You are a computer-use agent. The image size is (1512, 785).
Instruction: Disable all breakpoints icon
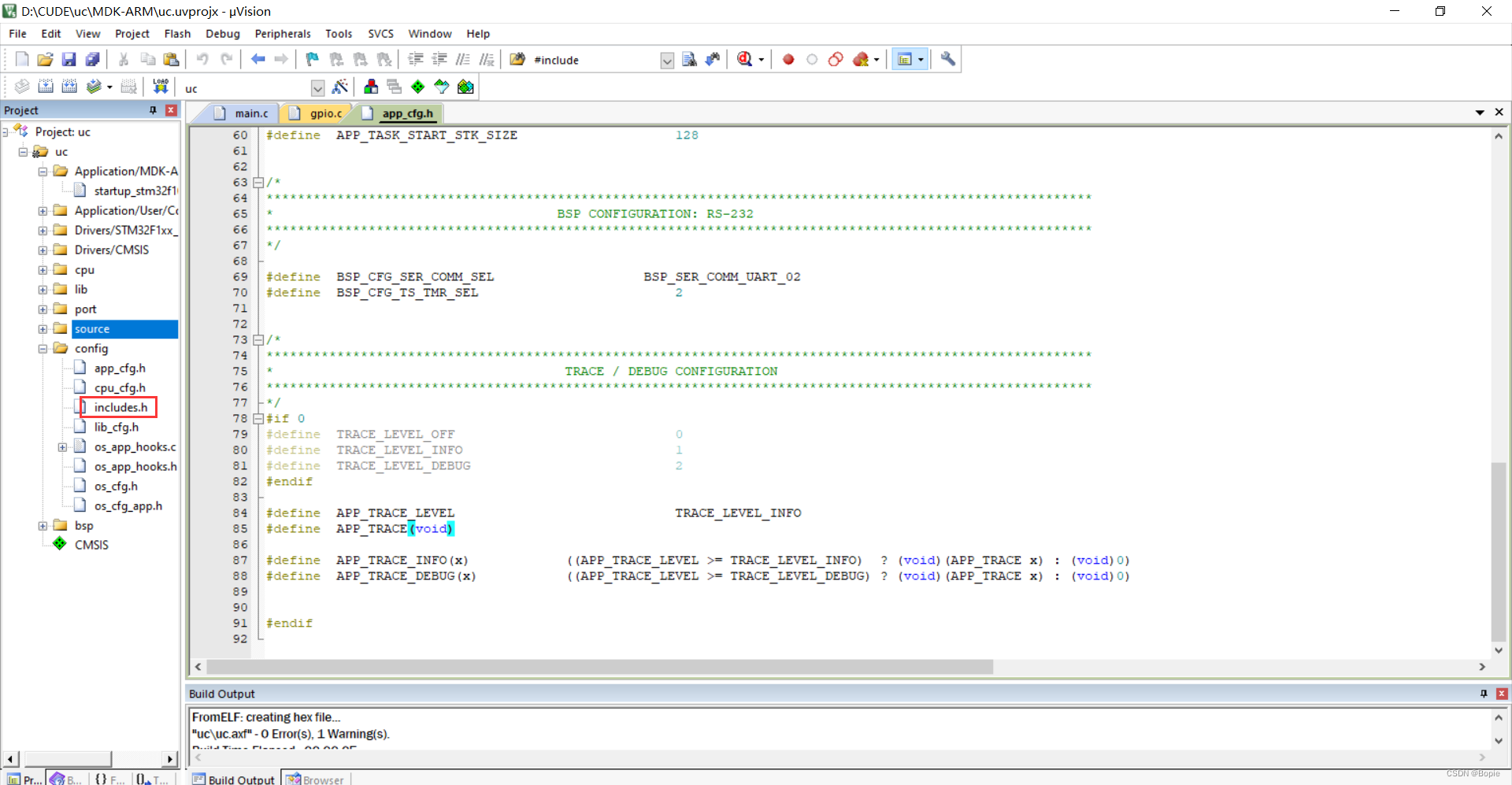(x=836, y=59)
